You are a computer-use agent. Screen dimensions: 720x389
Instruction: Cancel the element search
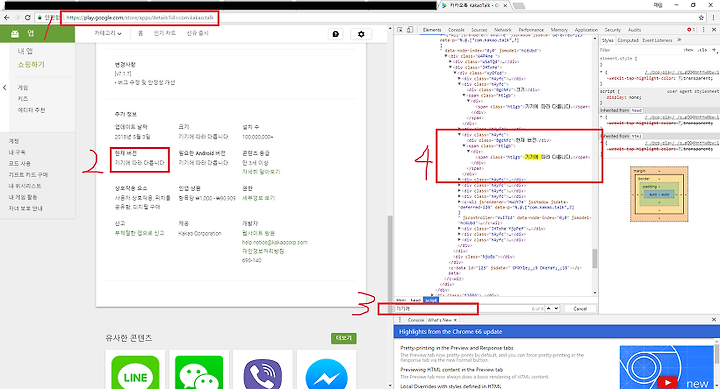coord(580,309)
